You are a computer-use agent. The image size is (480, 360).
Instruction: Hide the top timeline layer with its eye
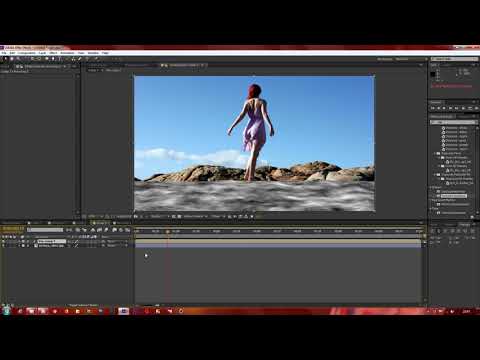3,241
